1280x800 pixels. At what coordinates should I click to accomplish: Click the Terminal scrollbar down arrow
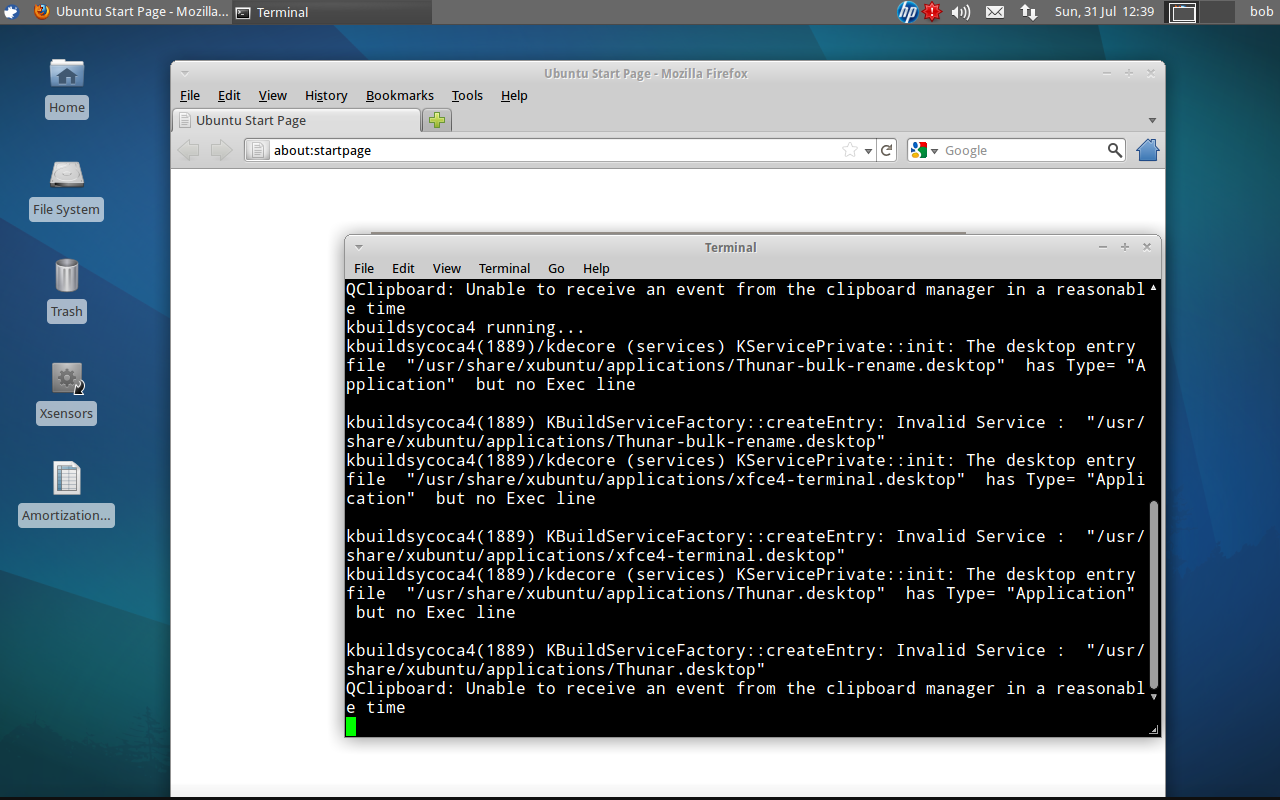(x=1153, y=696)
